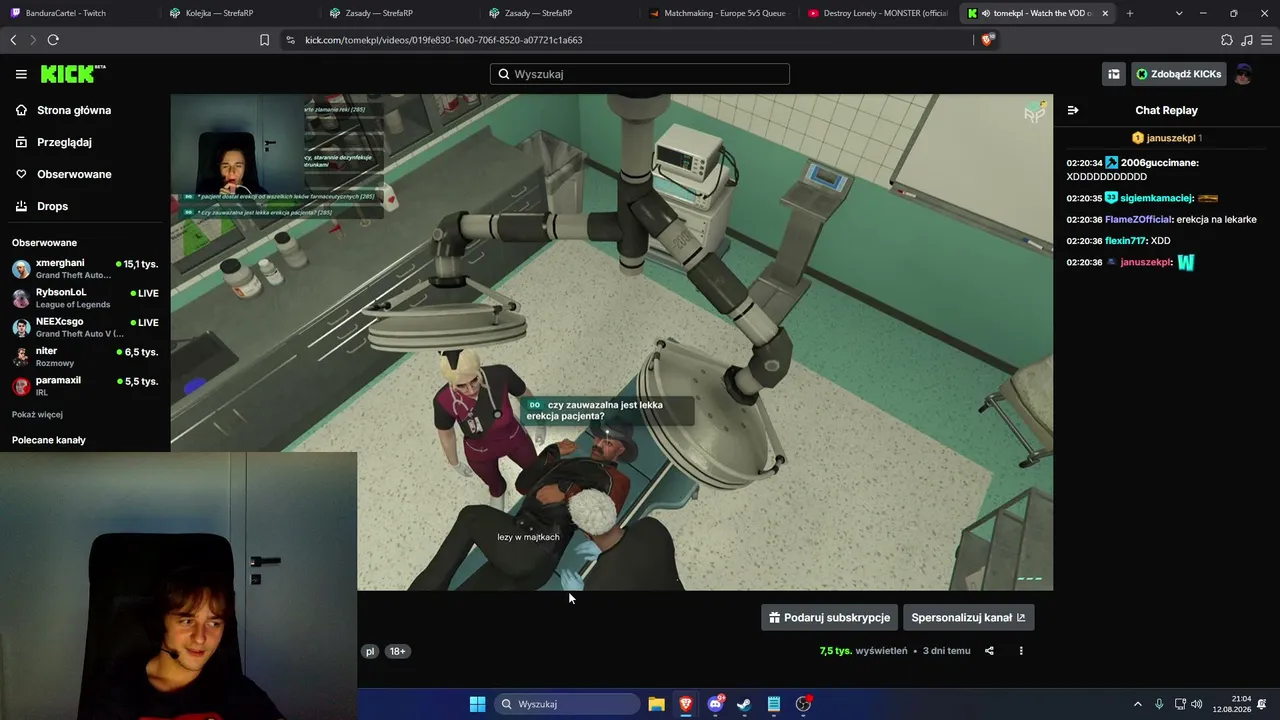Click the Windows taskbar Wyszukaj search box
The width and height of the screenshot is (1280, 720).
[x=568, y=704]
